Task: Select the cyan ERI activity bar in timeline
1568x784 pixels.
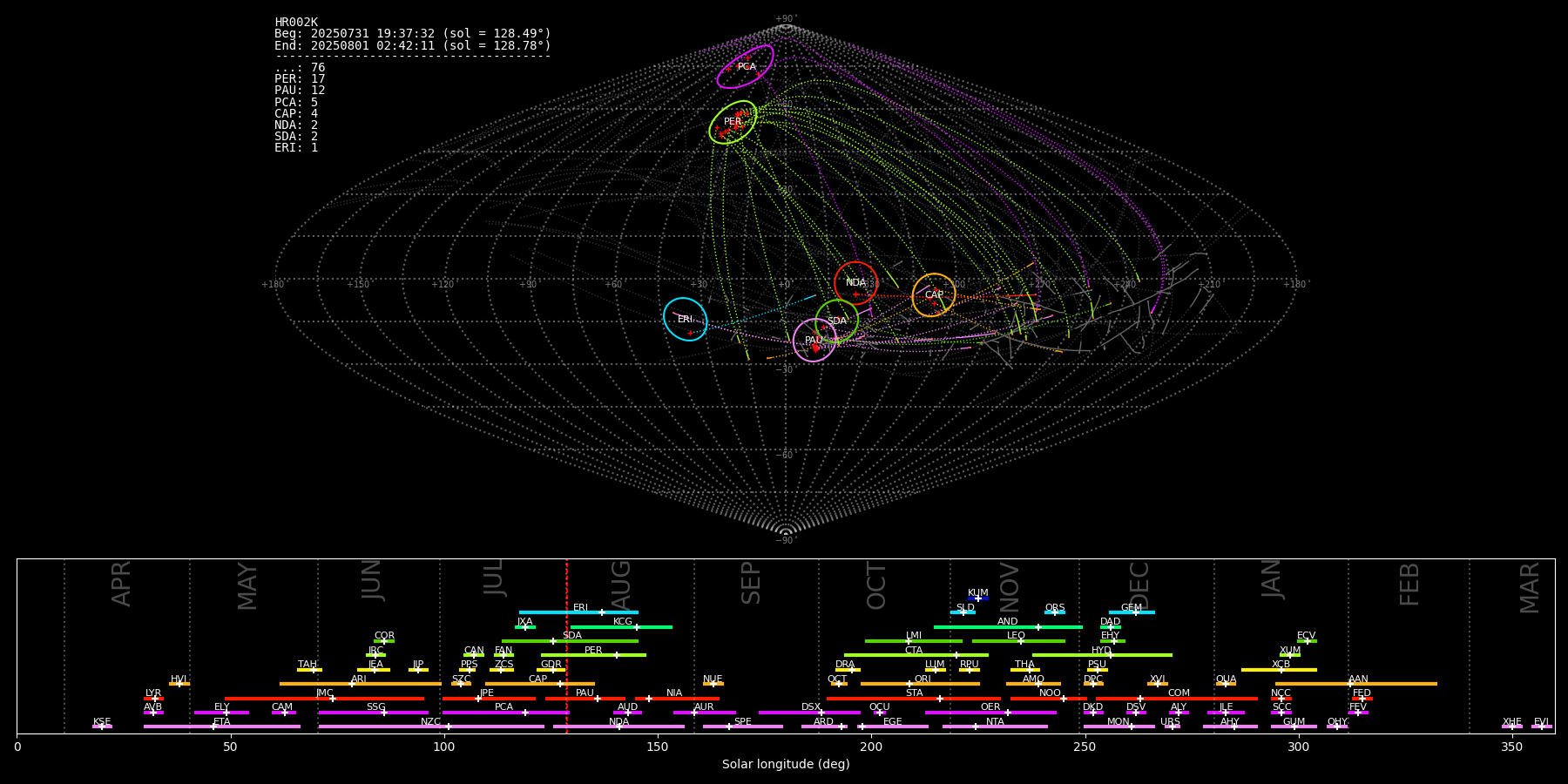Action: point(578,612)
